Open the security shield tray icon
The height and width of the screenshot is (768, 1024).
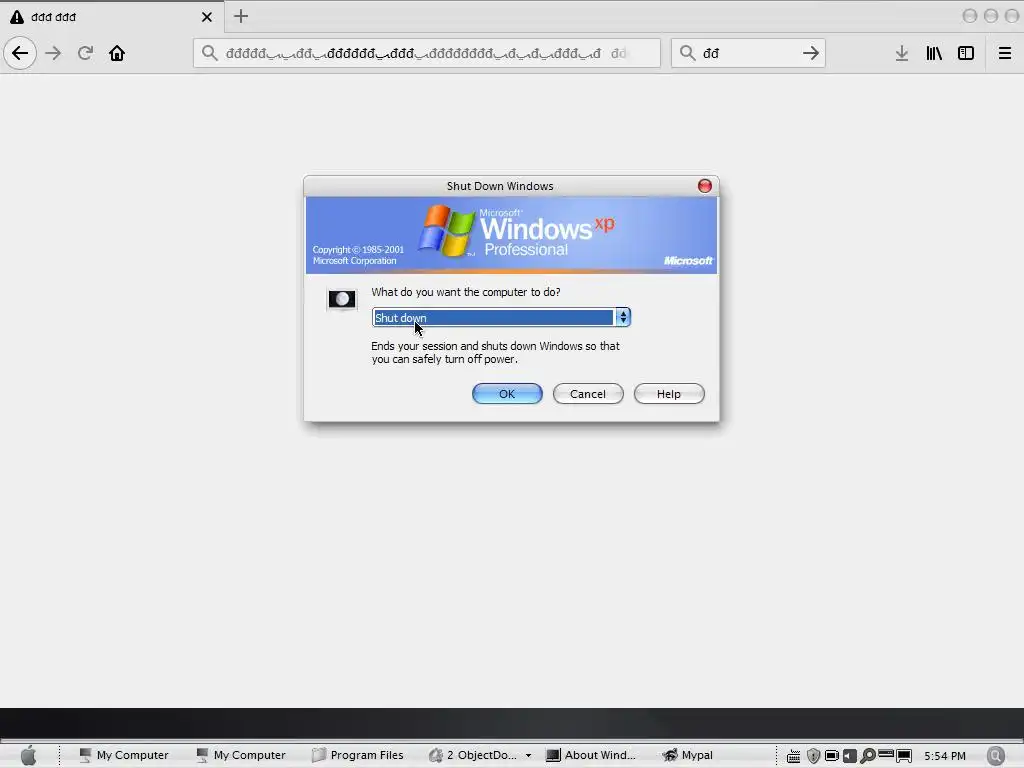tap(813, 756)
